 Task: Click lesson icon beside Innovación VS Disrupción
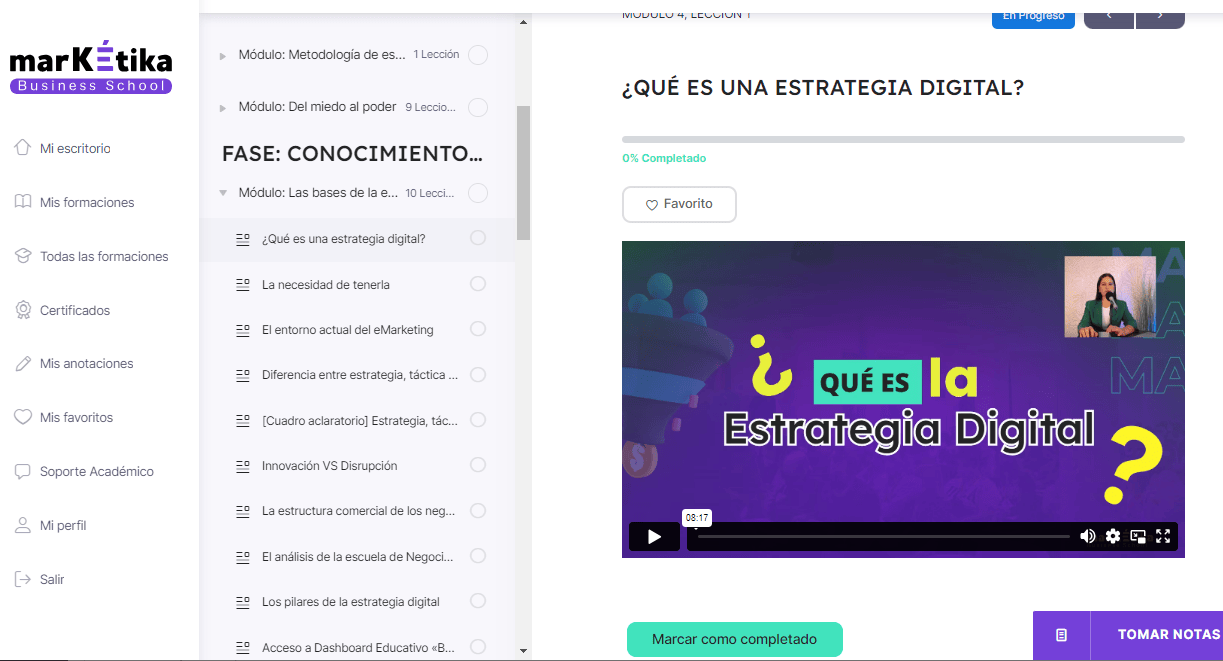pos(242,466)
